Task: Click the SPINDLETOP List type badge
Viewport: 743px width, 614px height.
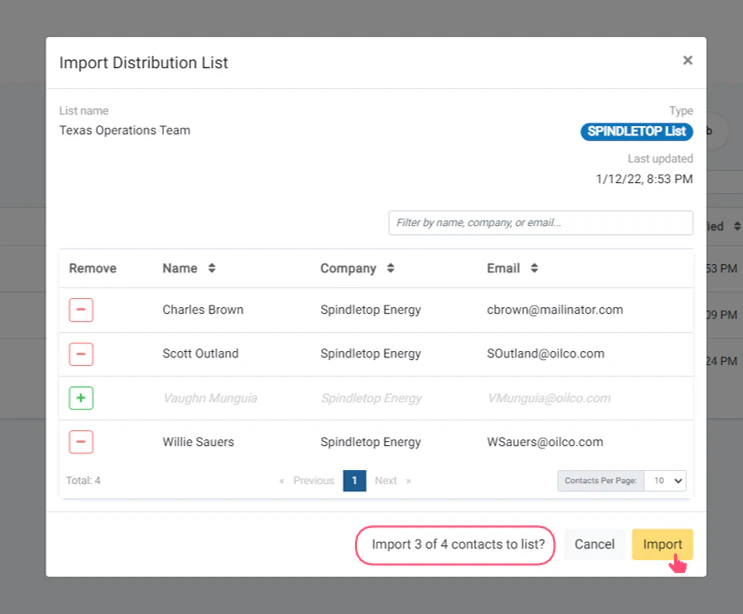Action: (636, 131)
